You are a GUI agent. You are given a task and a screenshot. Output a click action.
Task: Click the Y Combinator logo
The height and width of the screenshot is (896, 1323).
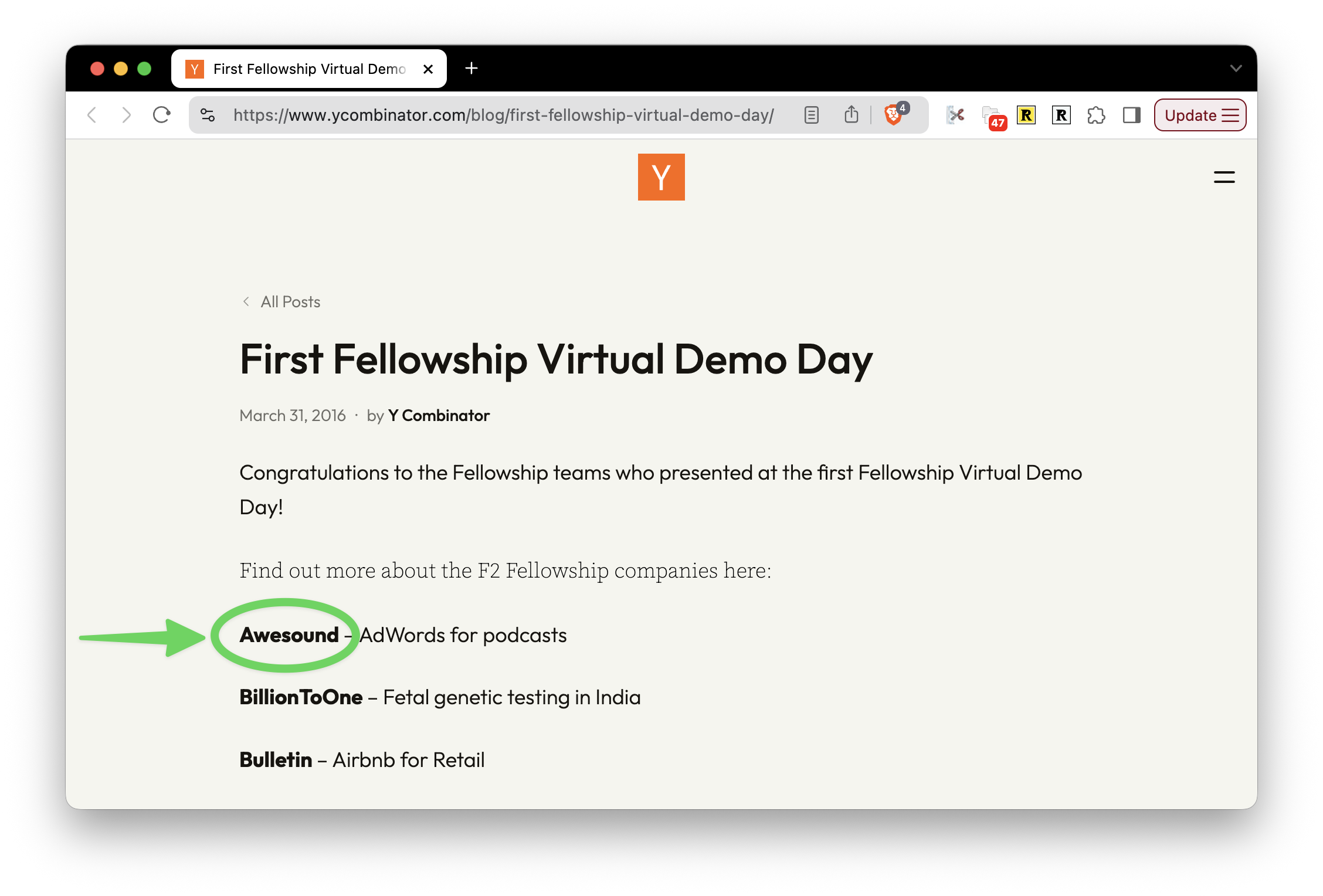(x=661, y=177)
